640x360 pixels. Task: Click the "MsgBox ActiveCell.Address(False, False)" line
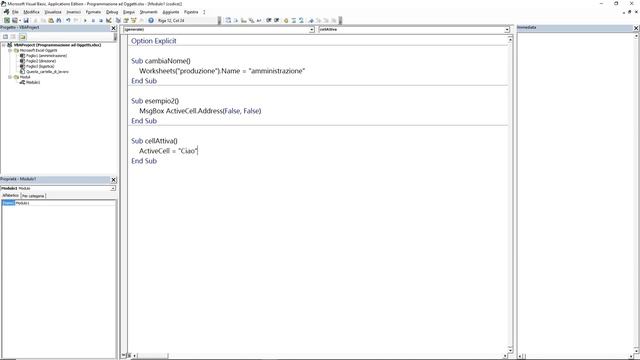(x=200, y=111)
